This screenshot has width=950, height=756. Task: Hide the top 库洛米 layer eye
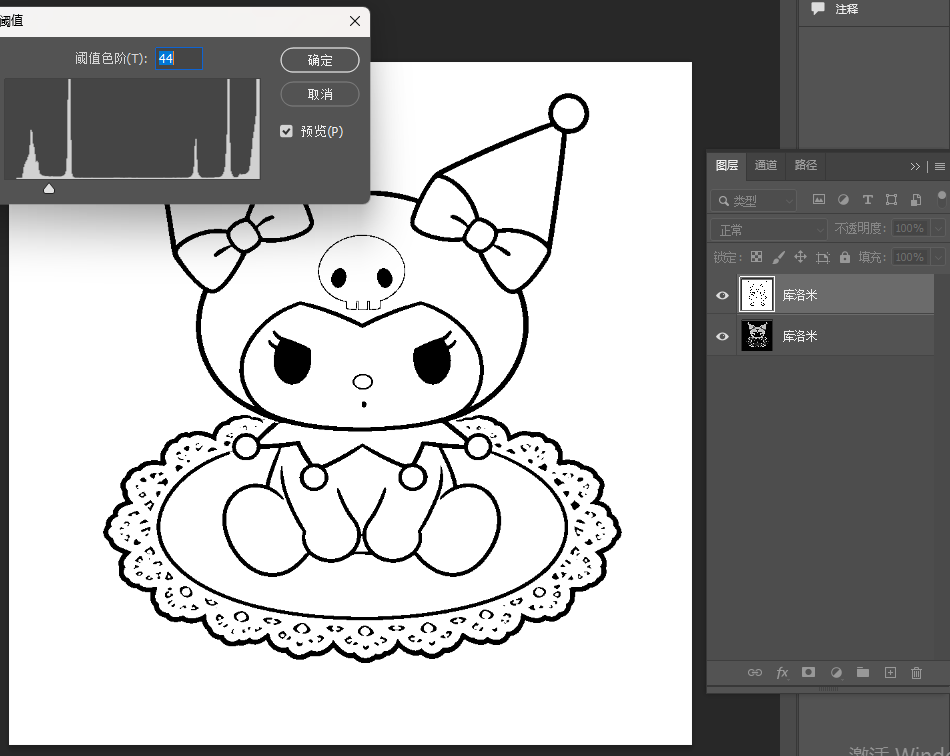pyautogui.click(x=722, y=295)
